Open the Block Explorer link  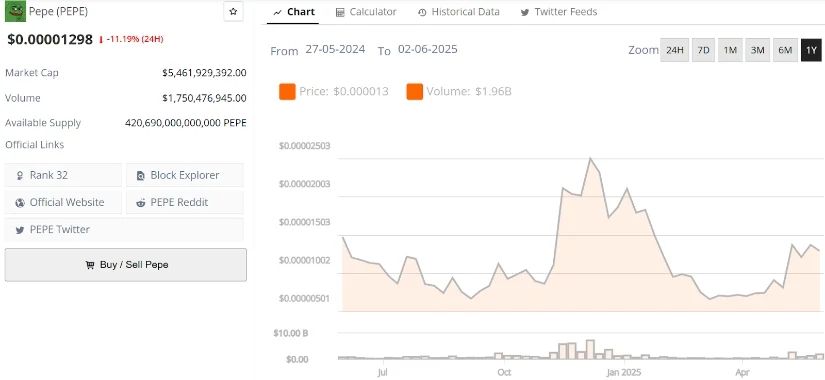(x=185, y=175)
